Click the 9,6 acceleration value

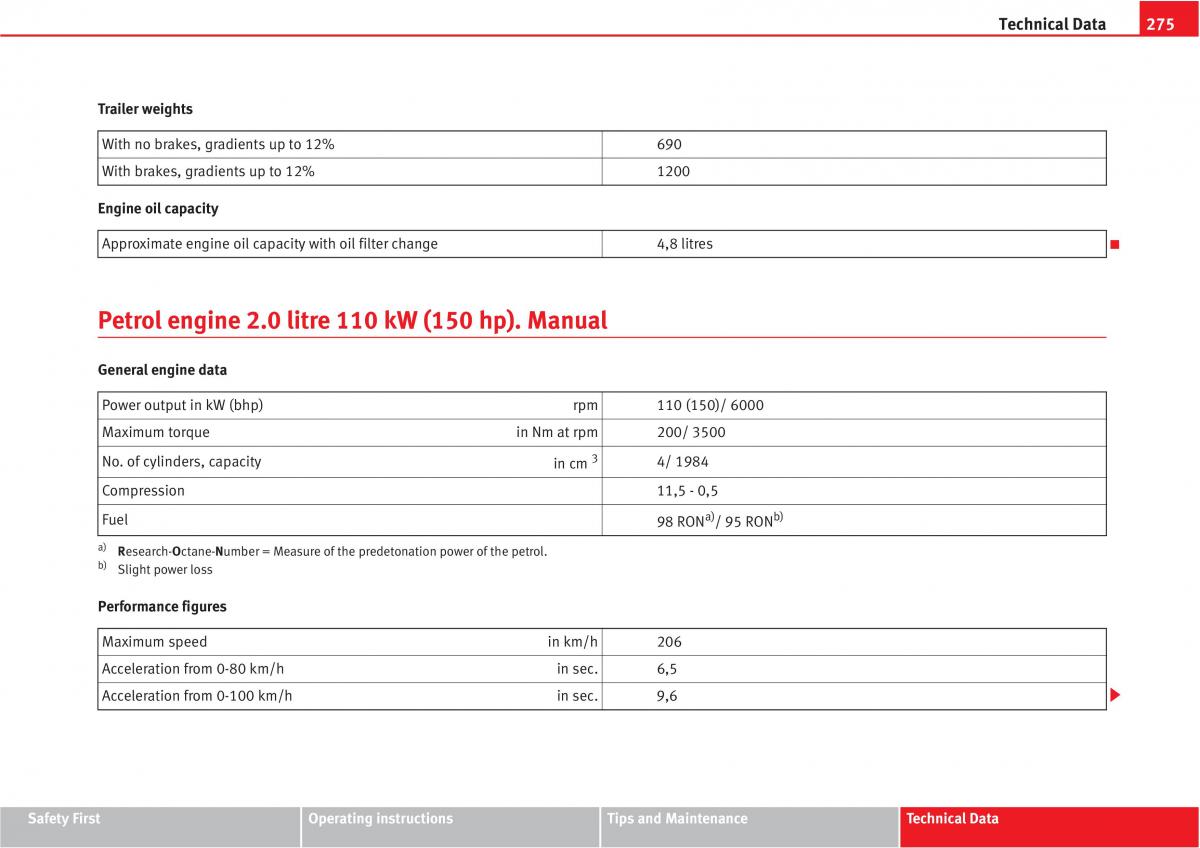[x=667, y=696]
